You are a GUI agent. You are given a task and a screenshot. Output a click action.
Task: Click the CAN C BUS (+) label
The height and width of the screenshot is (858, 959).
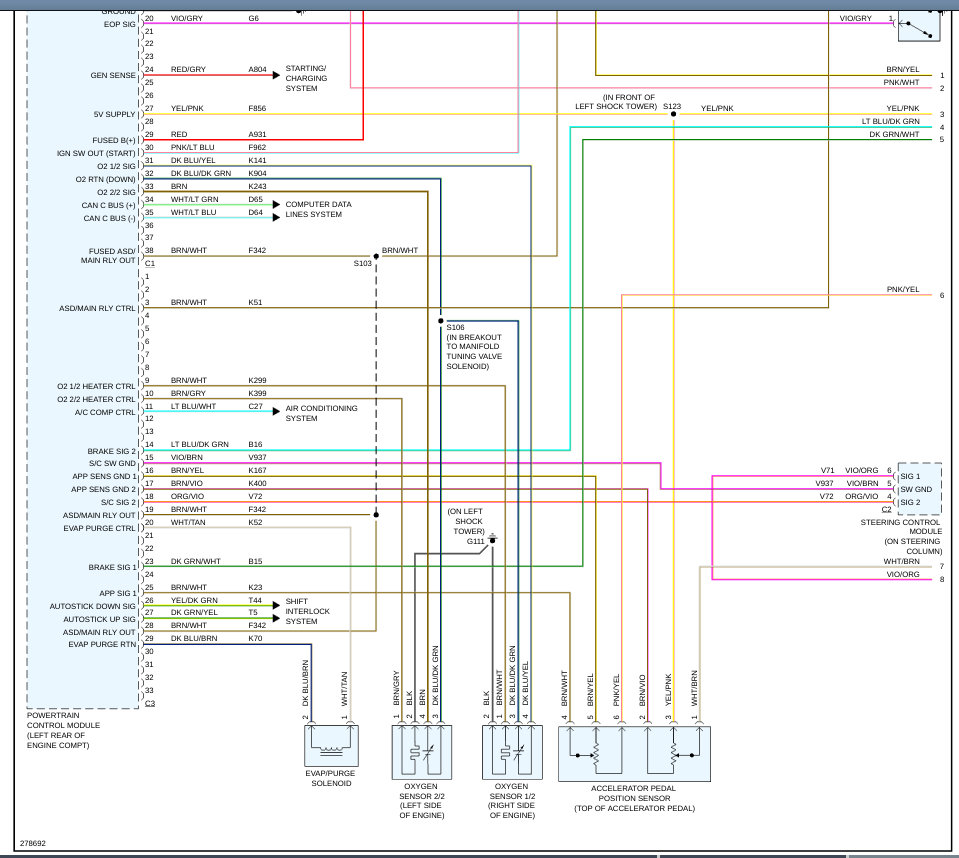click(x=108, y=205)
